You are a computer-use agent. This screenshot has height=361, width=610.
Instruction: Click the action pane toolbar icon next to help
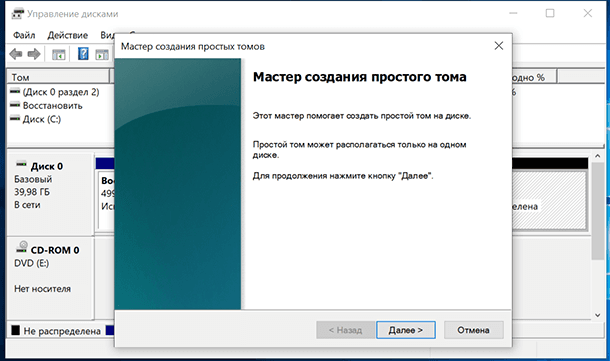(102, 54)
